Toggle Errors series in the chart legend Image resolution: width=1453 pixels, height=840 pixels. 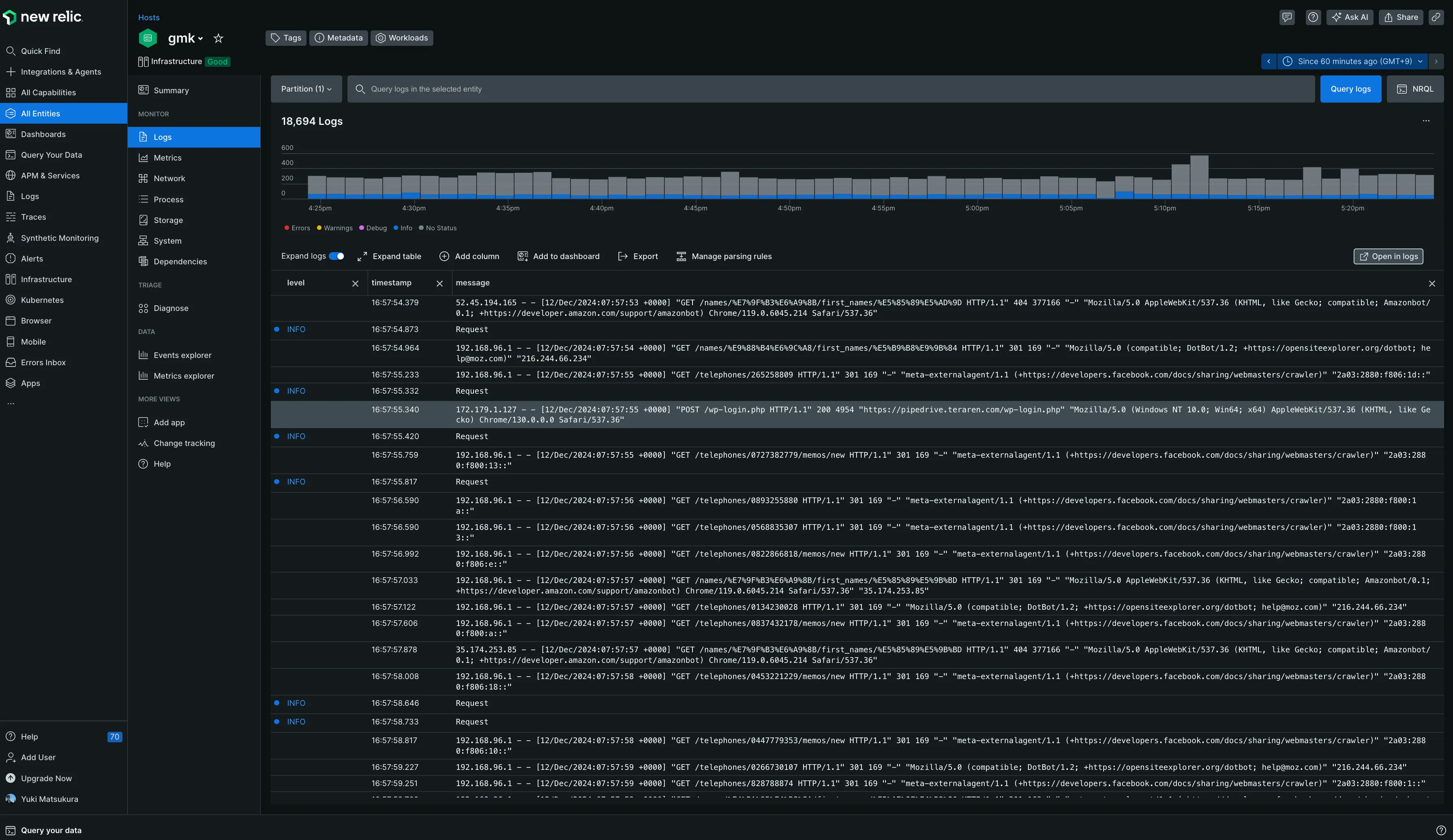point(297,228)
